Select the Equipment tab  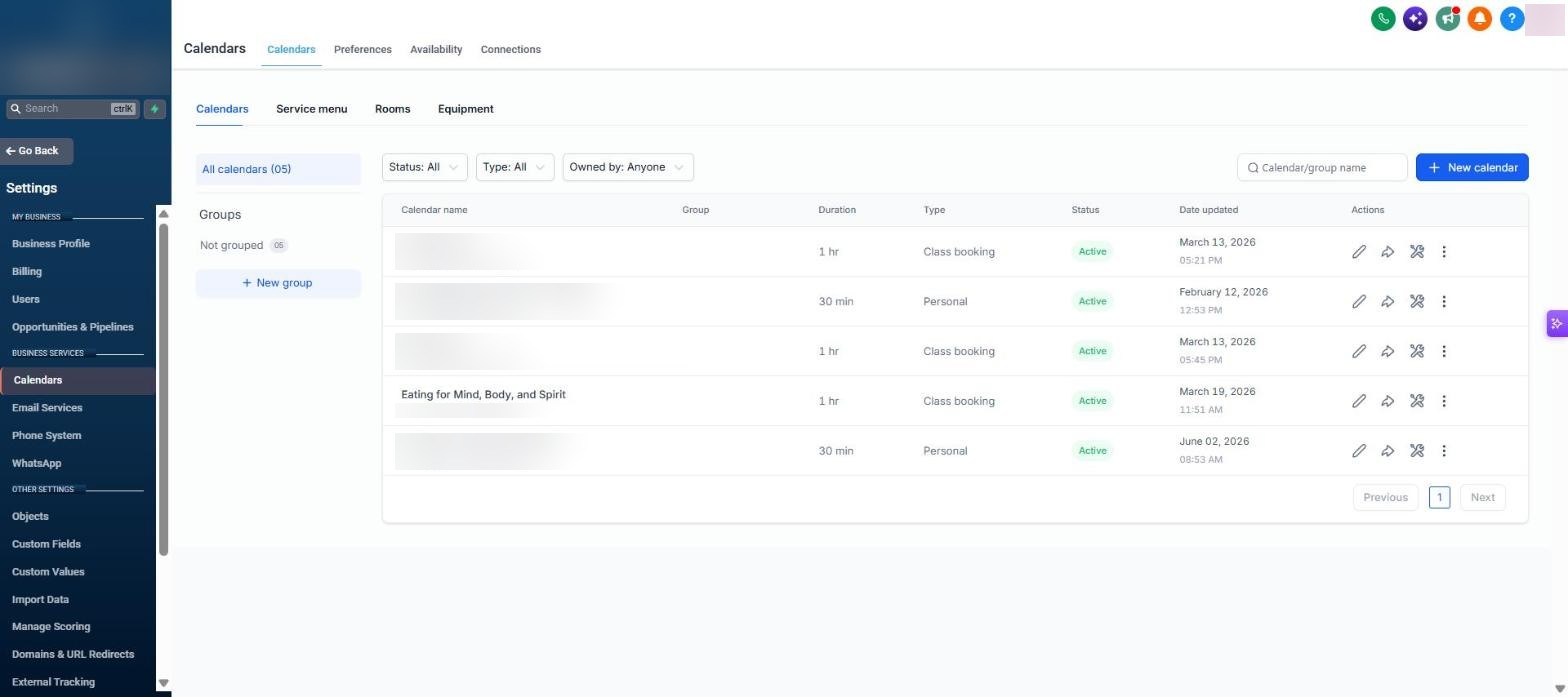(466, 109)
